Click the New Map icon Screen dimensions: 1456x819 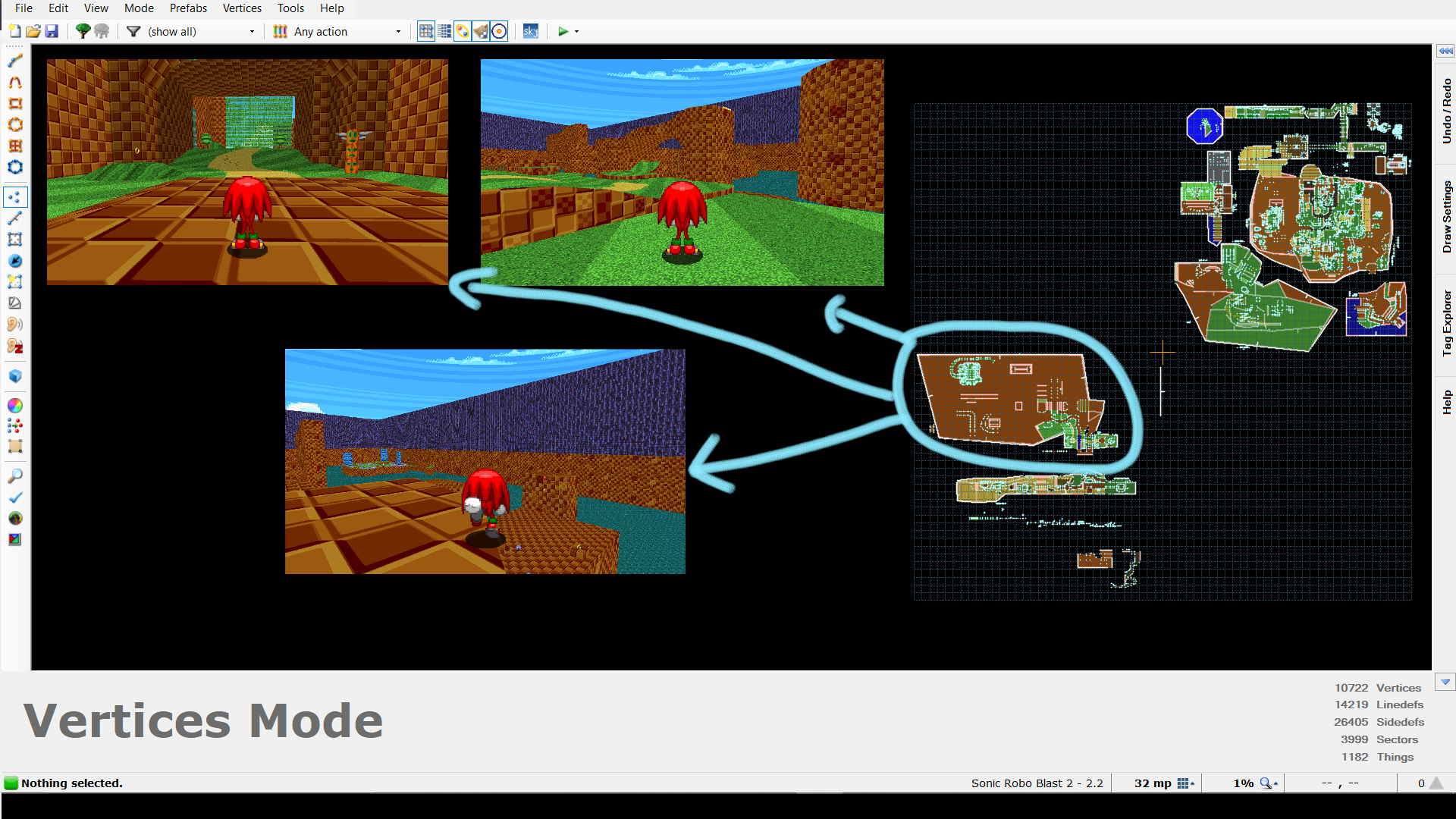[x=15, y=31]
